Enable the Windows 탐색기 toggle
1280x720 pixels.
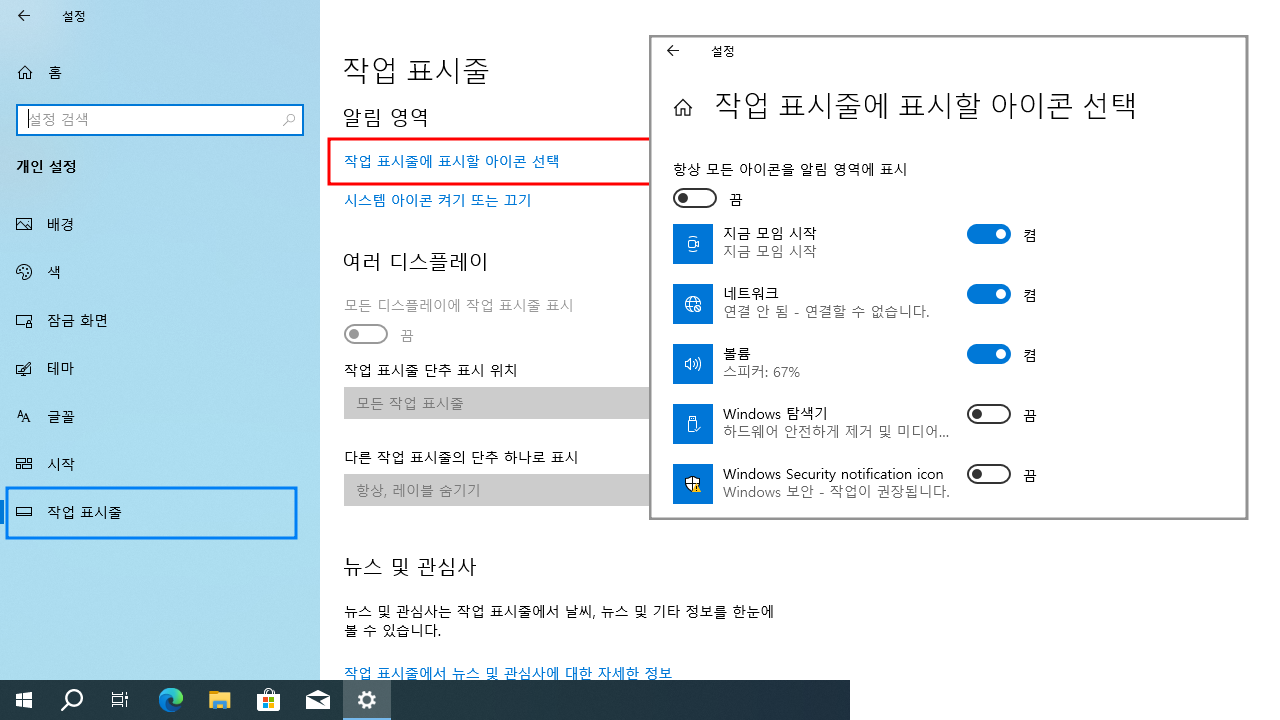pos(989,414)
